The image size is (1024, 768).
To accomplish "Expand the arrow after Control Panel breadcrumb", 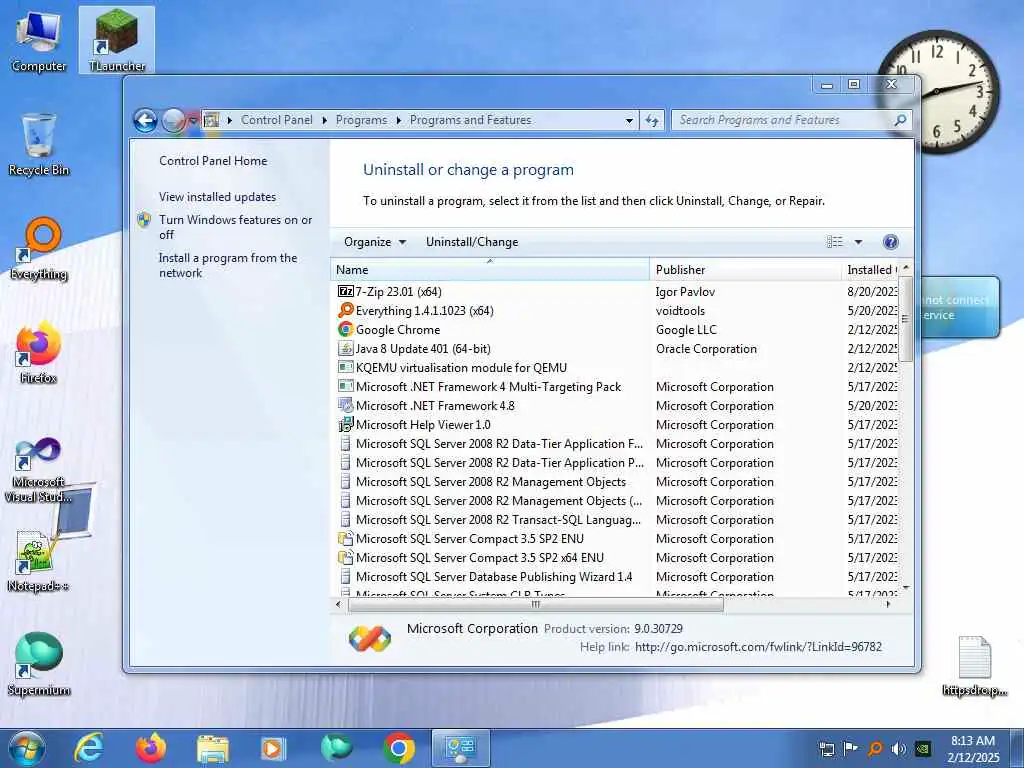I will tap(325, 120).
